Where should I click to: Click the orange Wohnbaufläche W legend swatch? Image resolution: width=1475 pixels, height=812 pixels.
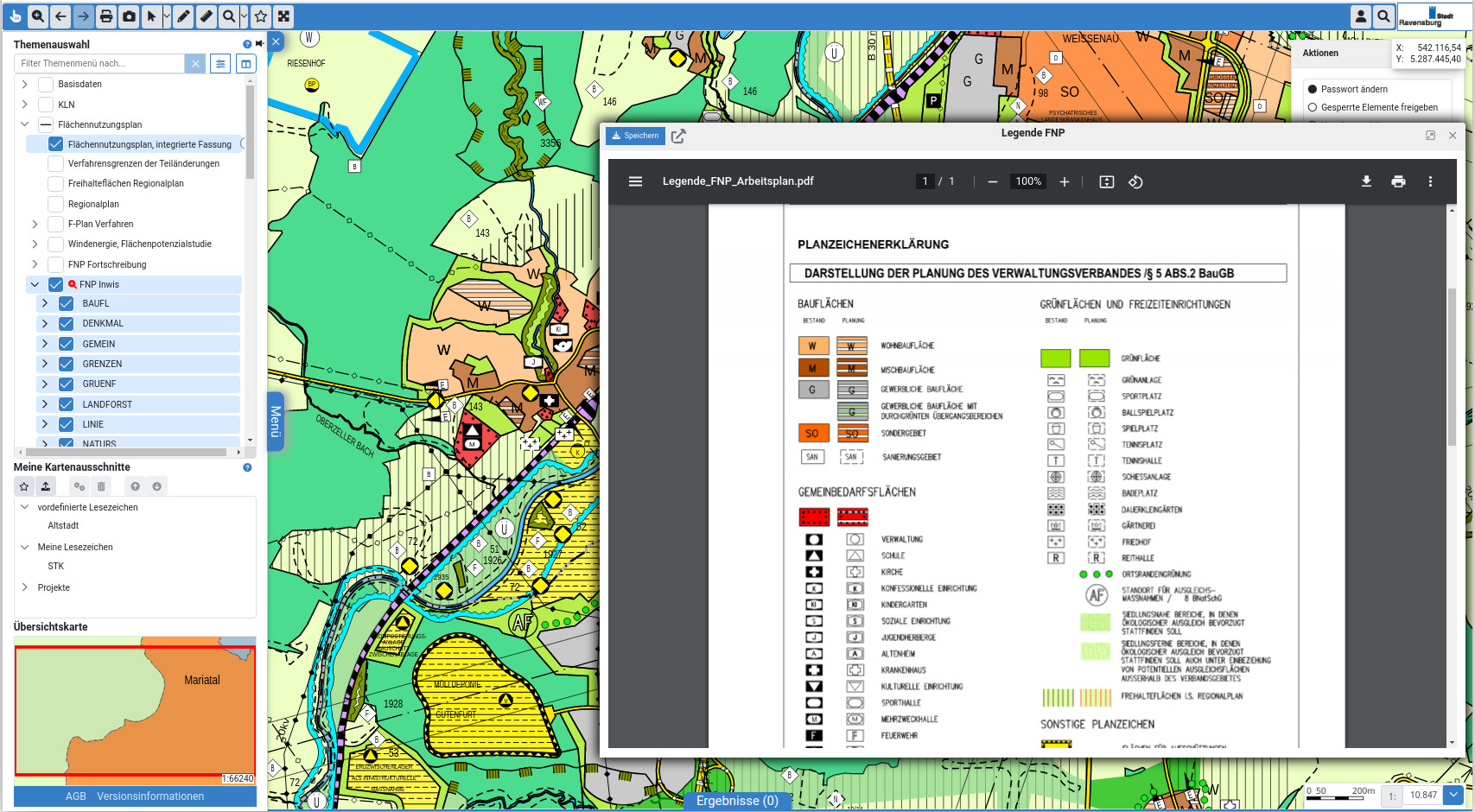(813, 346)
